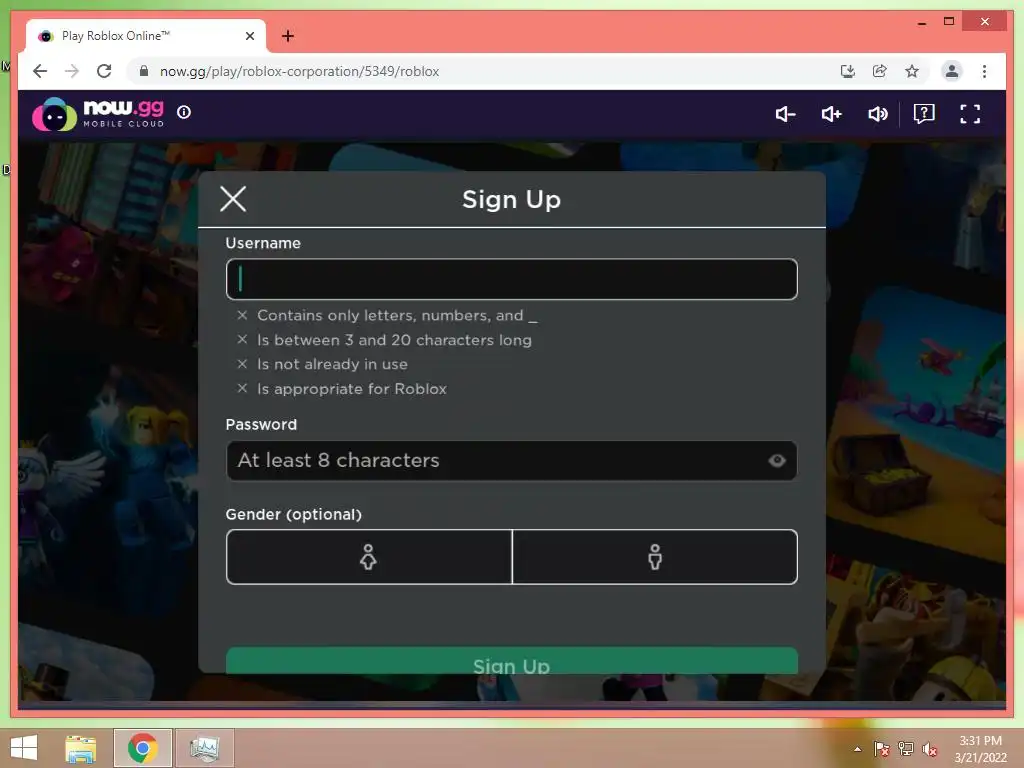Click the 'Username' label
The image size is (1024, 768).
point(263,243)
